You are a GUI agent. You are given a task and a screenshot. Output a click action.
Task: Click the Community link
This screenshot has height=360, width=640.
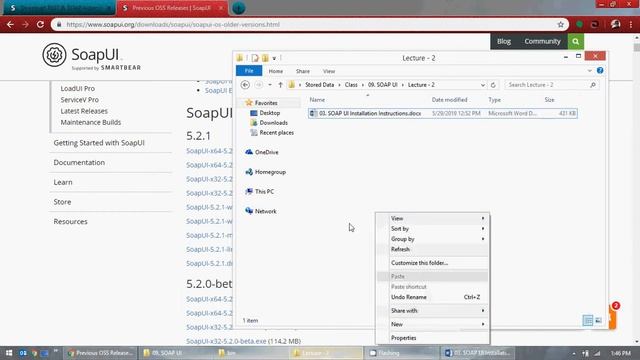click(x=542, y=41)
